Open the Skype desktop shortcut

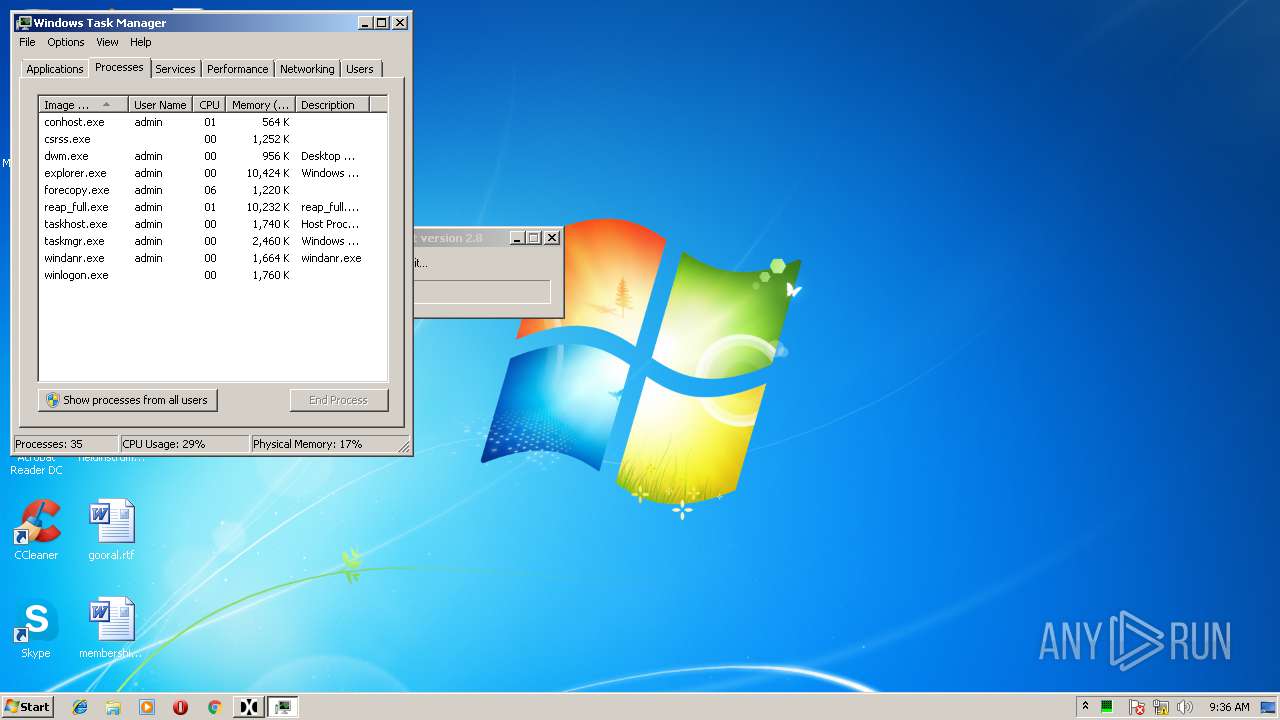[x=36, y=628]
